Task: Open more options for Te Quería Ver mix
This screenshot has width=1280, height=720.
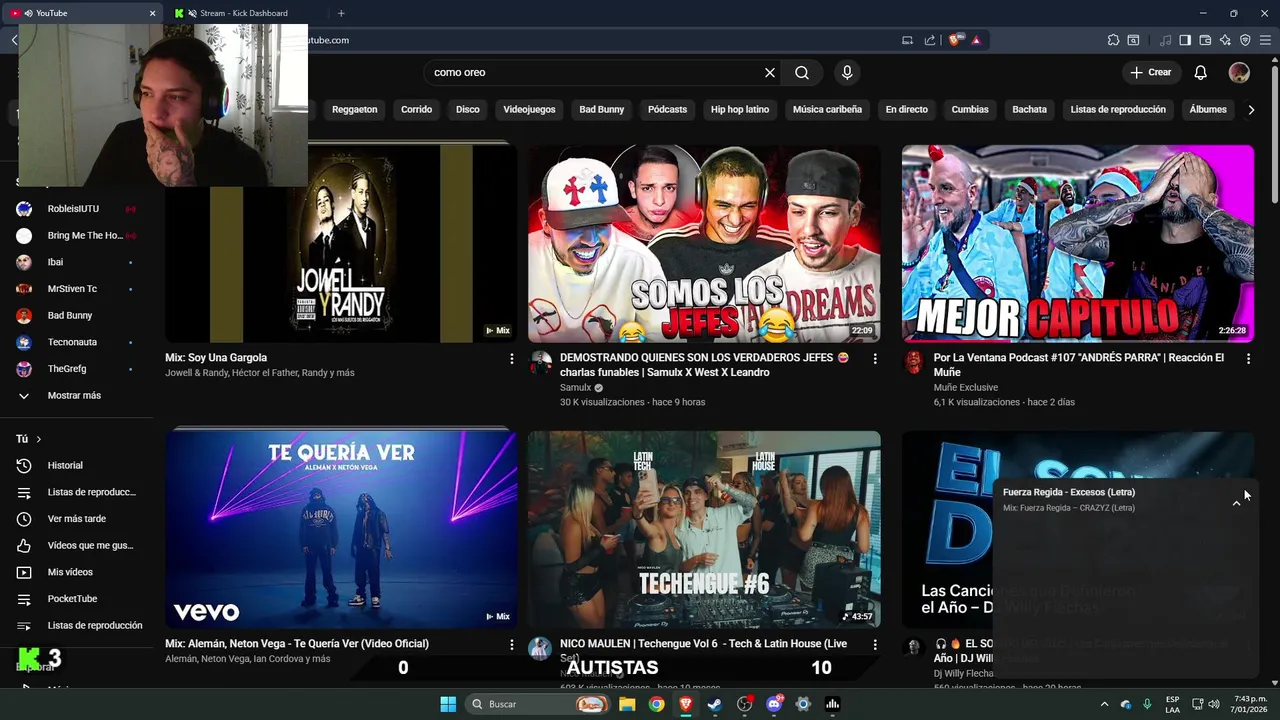Action: [x=512, y=645]
